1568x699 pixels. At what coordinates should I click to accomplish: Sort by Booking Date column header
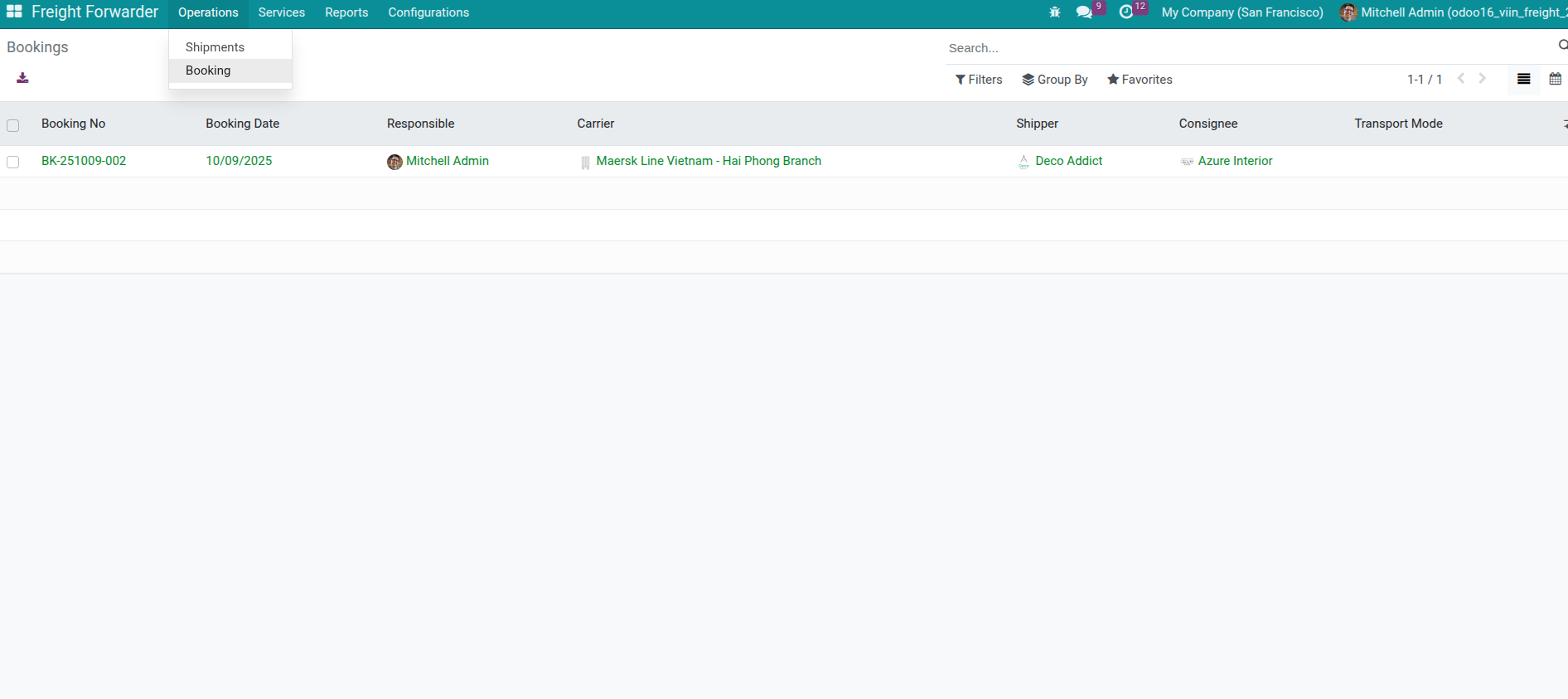[242, 124]
